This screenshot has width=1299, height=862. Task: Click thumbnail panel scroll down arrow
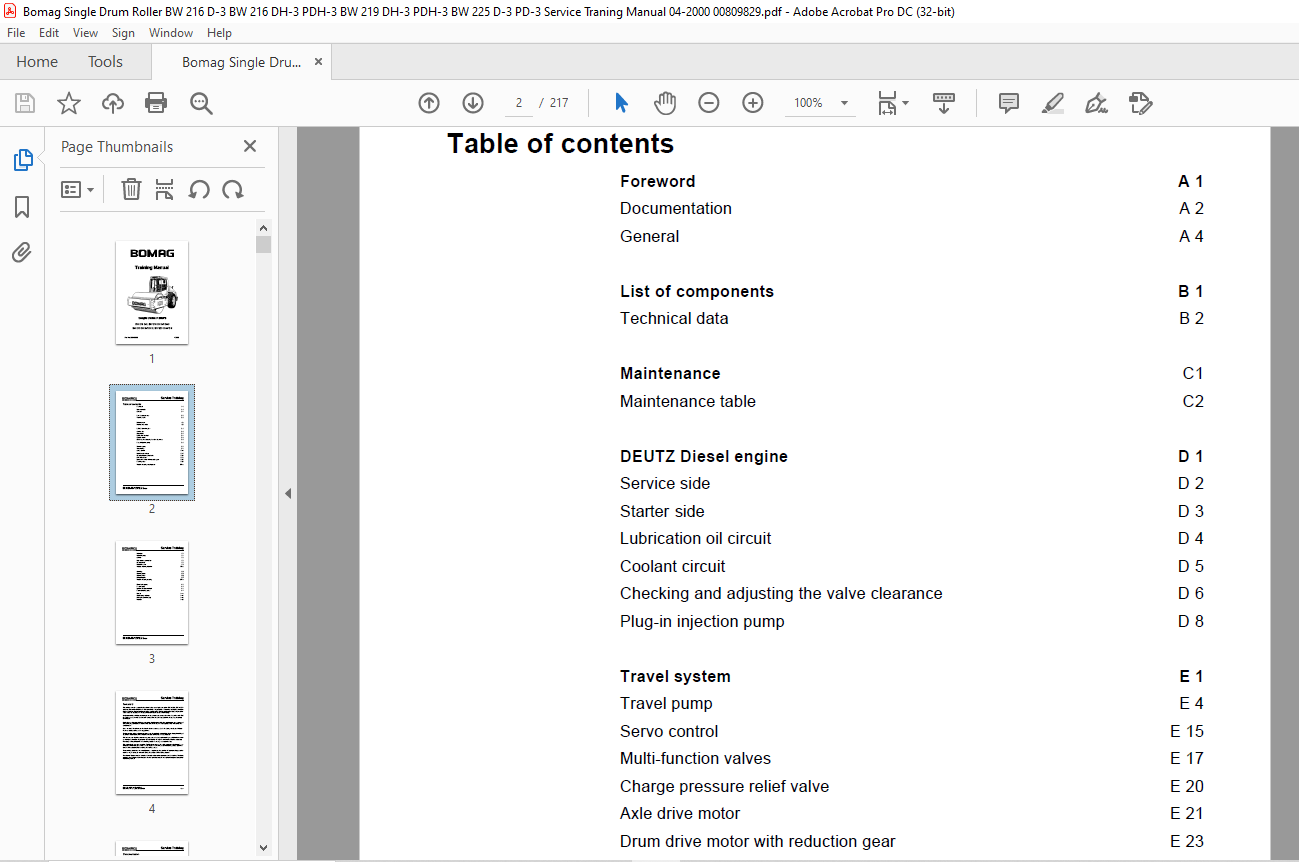click(x=263, y=848)
